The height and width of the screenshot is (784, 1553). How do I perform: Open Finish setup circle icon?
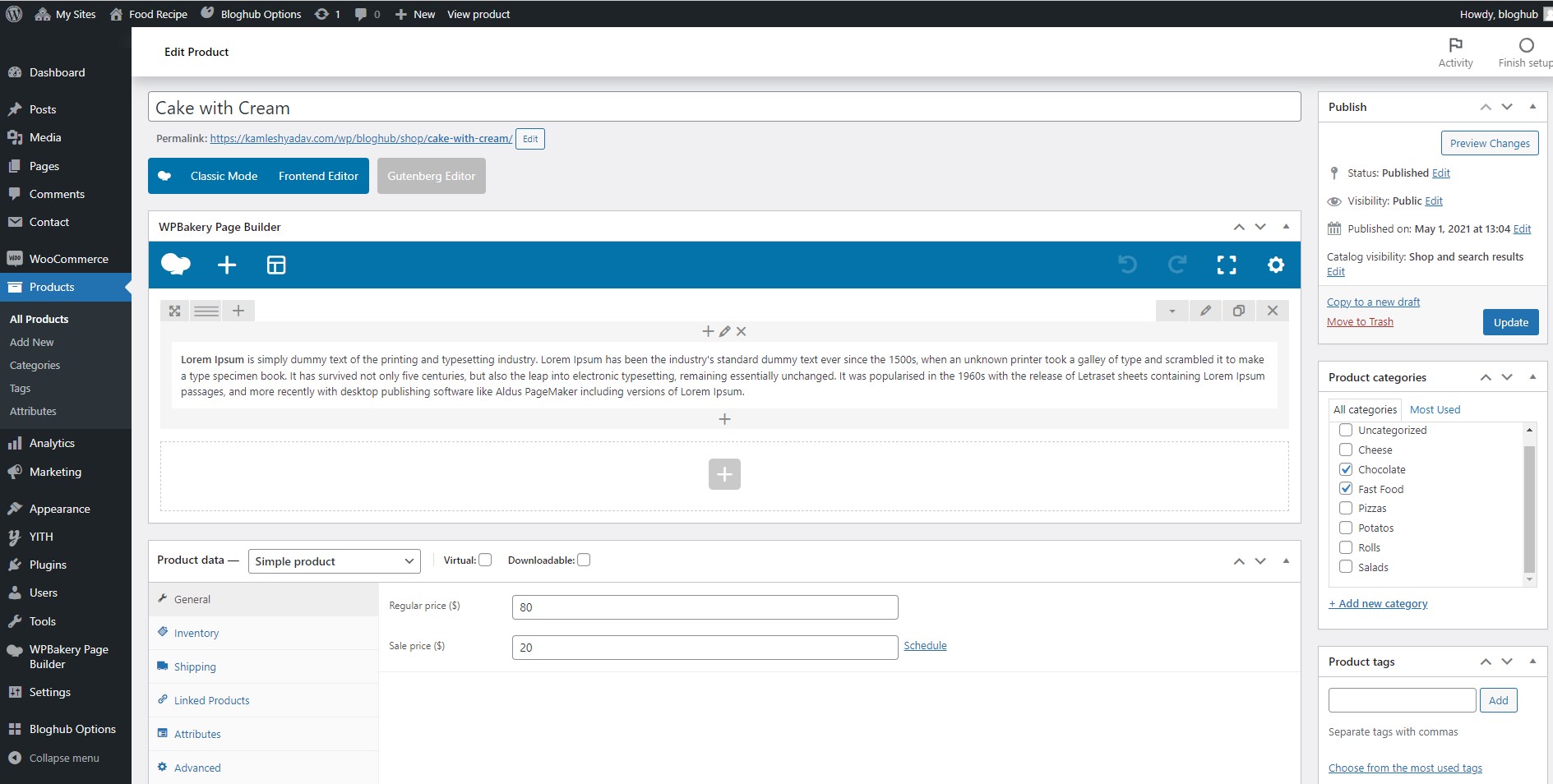[x=1526, y=53]
